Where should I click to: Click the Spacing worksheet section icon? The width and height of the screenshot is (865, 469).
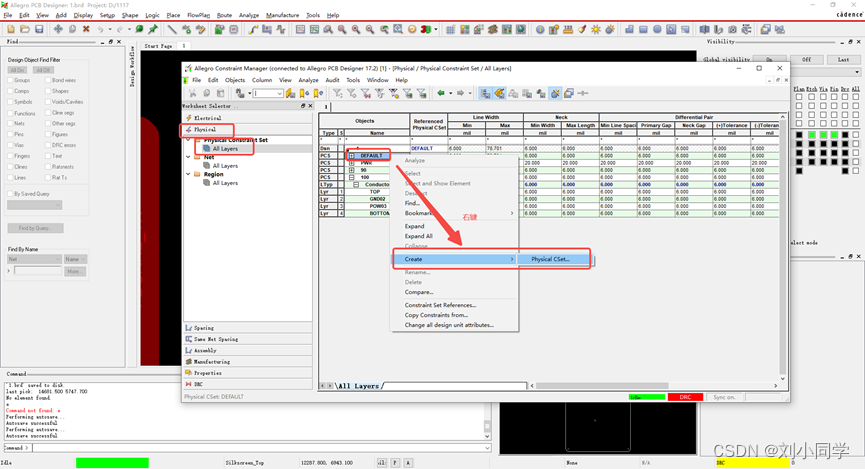pos(188,328)
